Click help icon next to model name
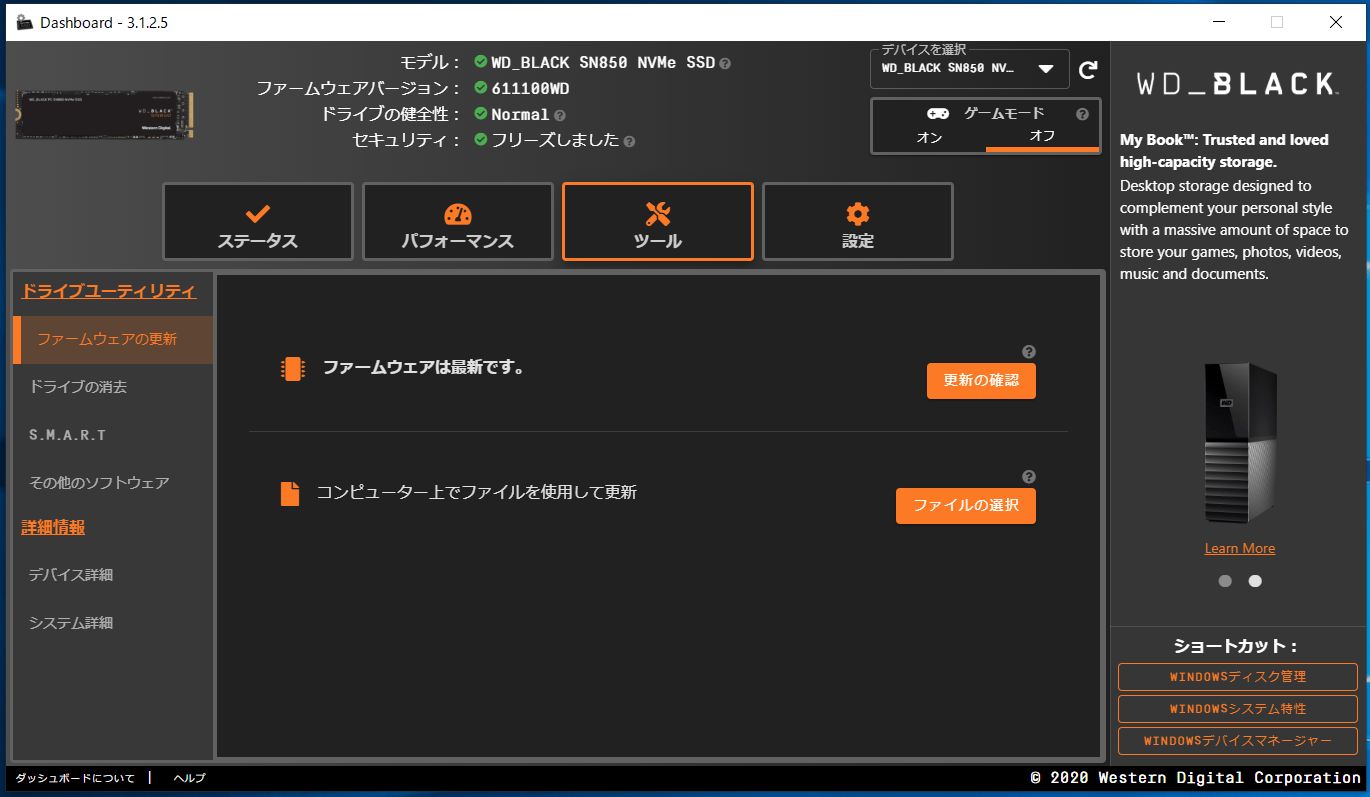Screen dimensions: 1370x797 (x=725, y=63)
